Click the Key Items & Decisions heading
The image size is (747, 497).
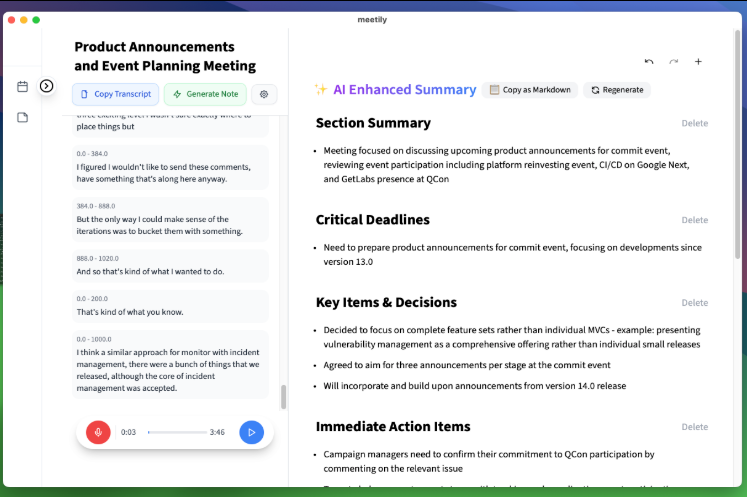pyautogui.click(x=386, y=303)
